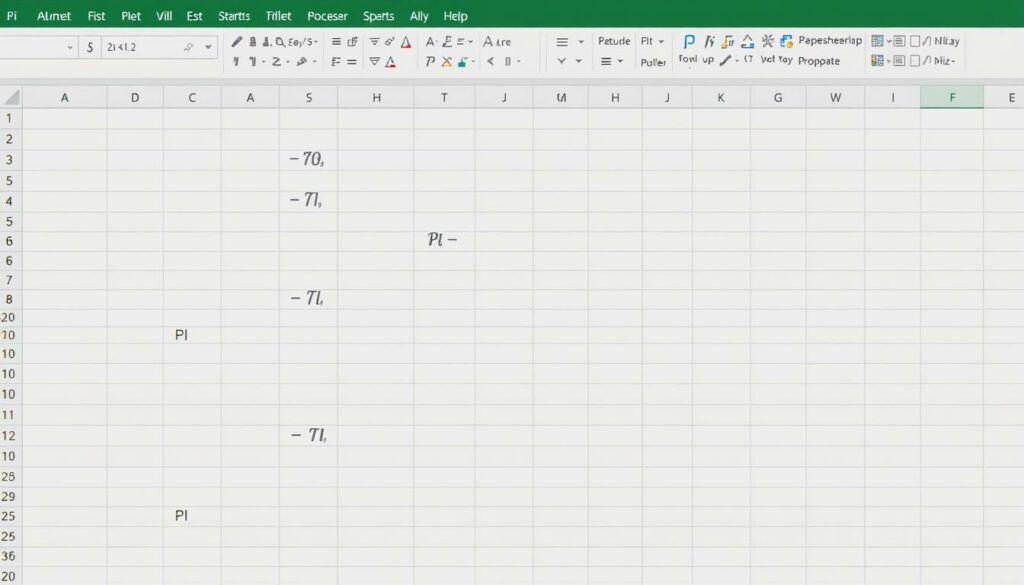Open dropdown arrow beside chevron-down icon

[578, 61]
